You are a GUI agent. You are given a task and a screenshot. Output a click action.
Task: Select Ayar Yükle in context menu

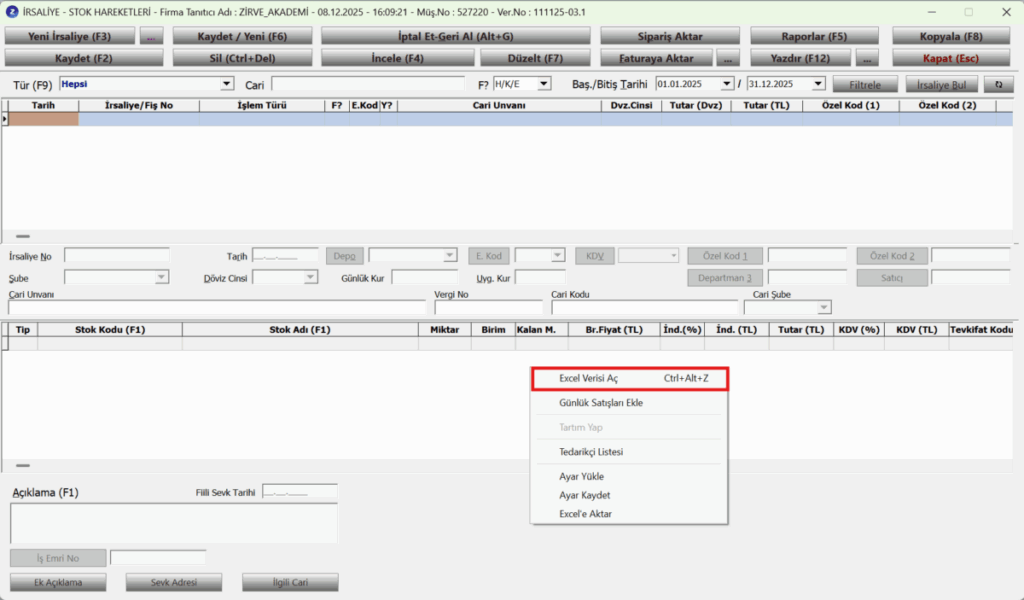click(630, 477)
